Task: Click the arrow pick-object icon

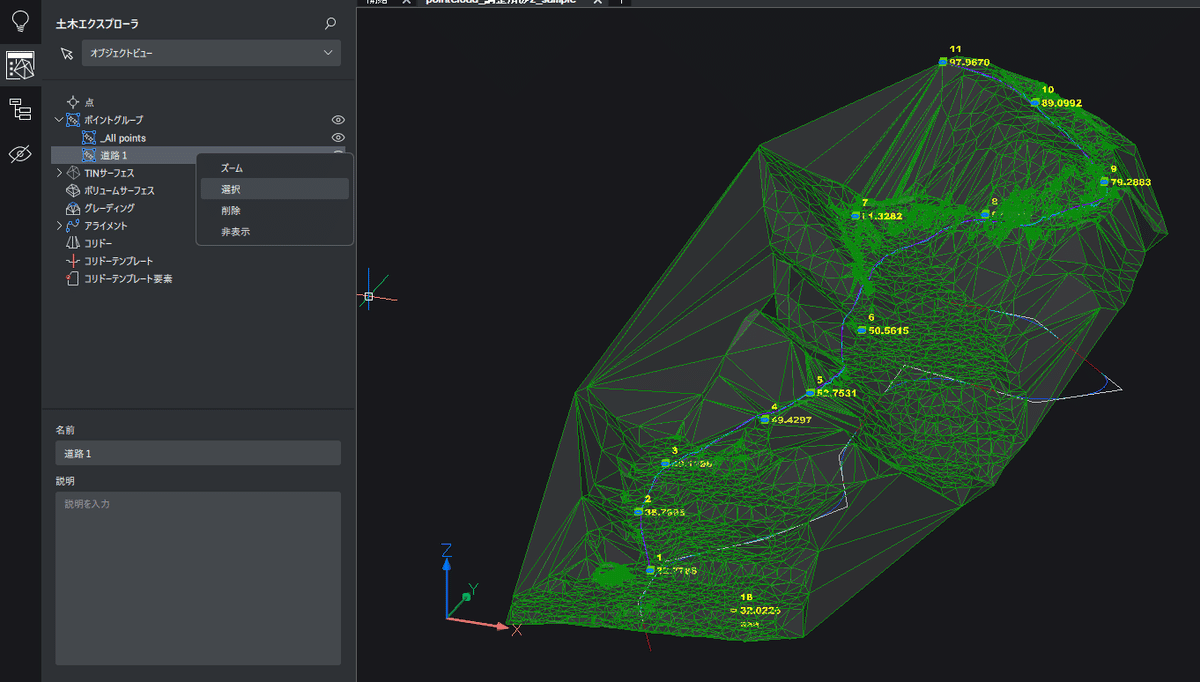Action: (x=67, y=53)
